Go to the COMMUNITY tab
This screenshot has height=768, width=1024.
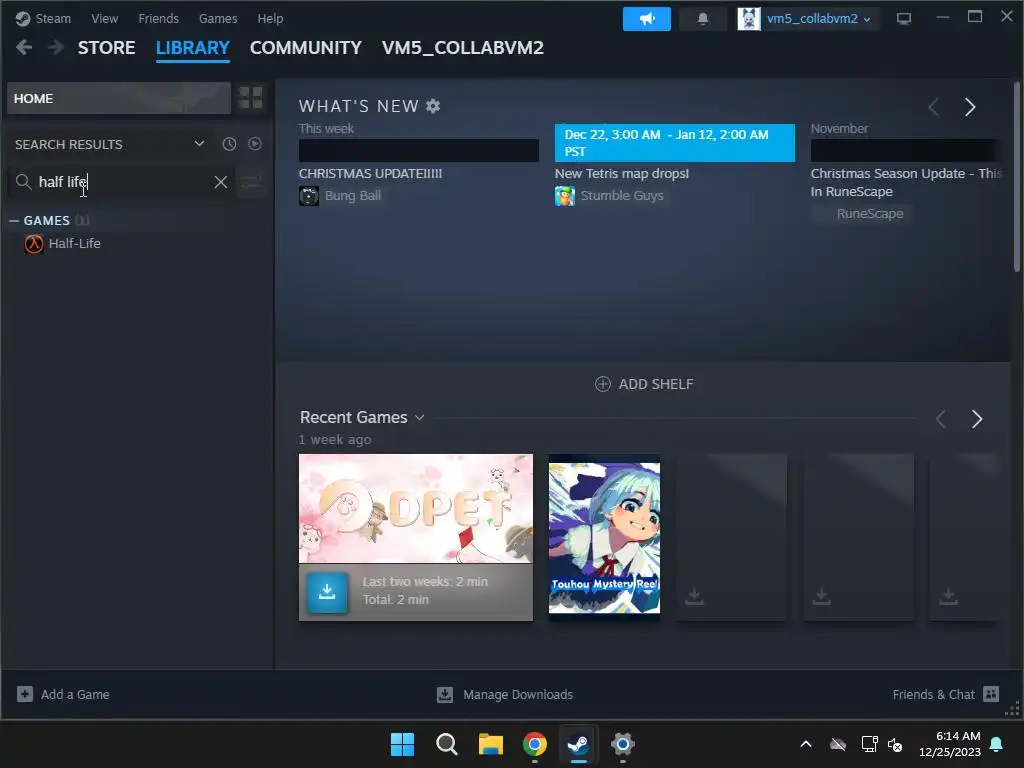[306, 48]
